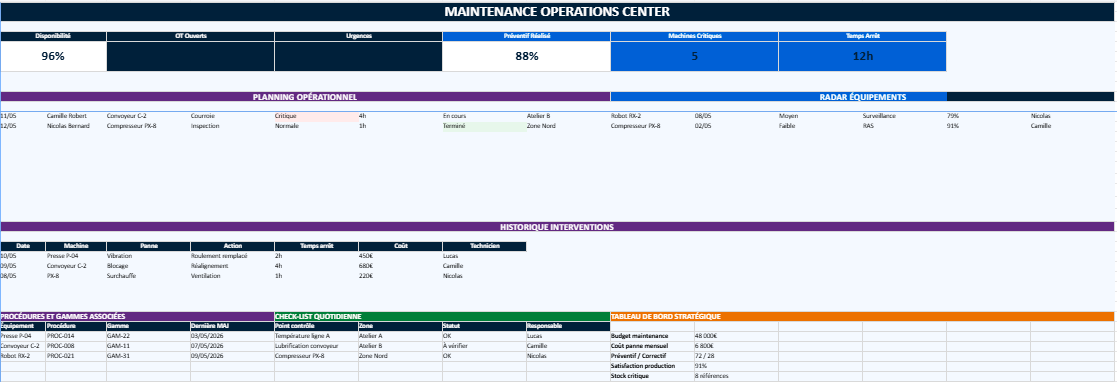The height and width of the screenshot is (382, 1117).
Task: Select the 'Réalignement' action cell
Action: [232, 266]
